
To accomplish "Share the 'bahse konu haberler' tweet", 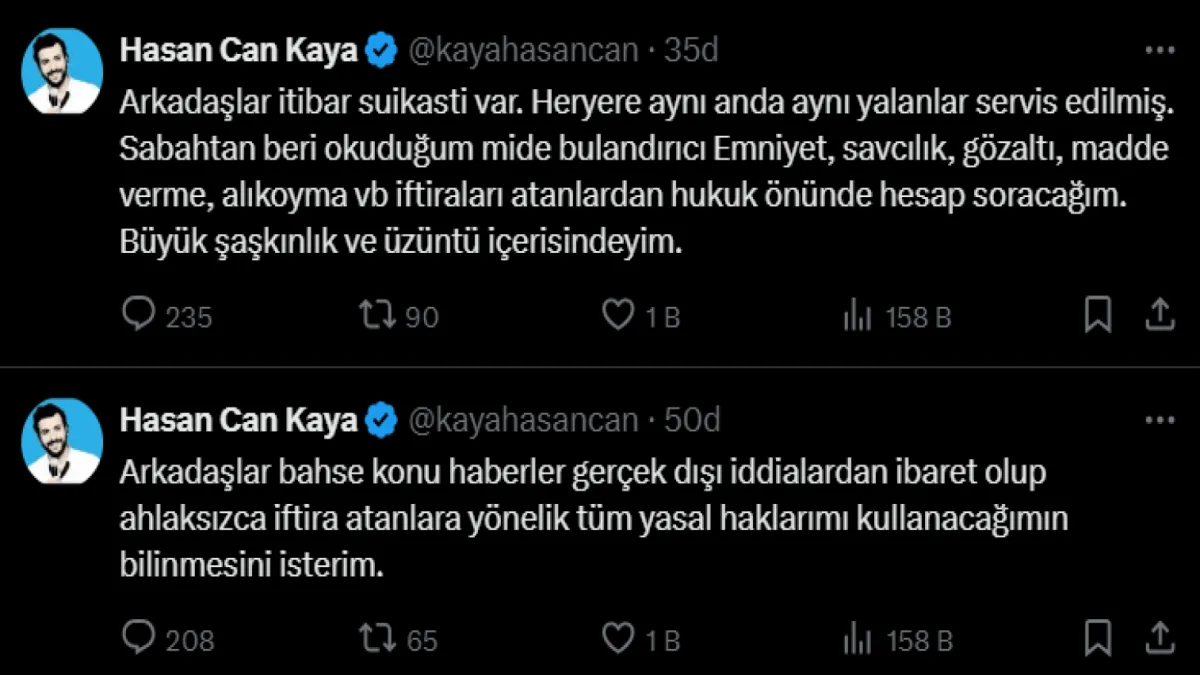I will click(x=1159, y=638).
